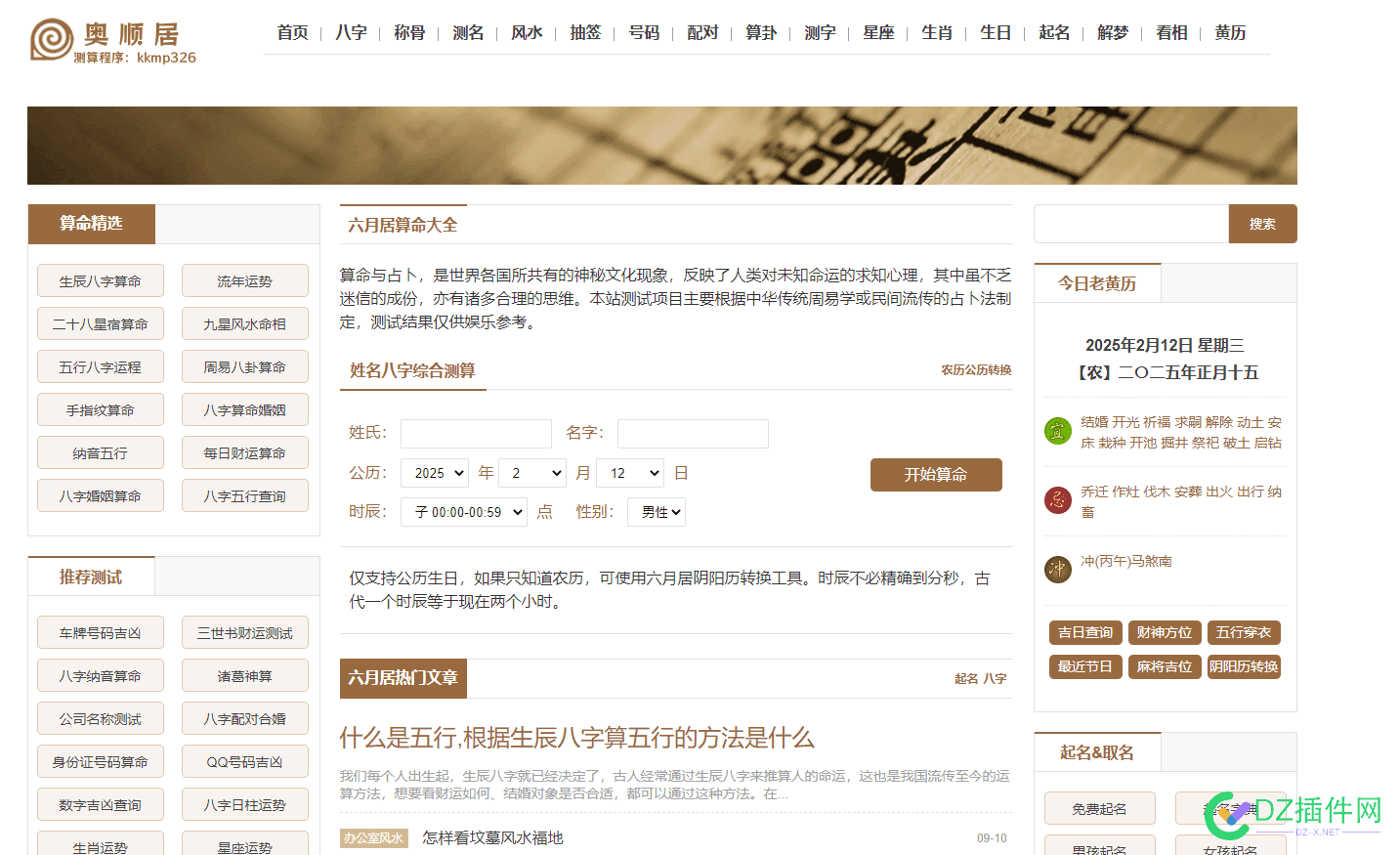Open 算卦 menu item
This screenshot has height=855, width=1400.
761,33
